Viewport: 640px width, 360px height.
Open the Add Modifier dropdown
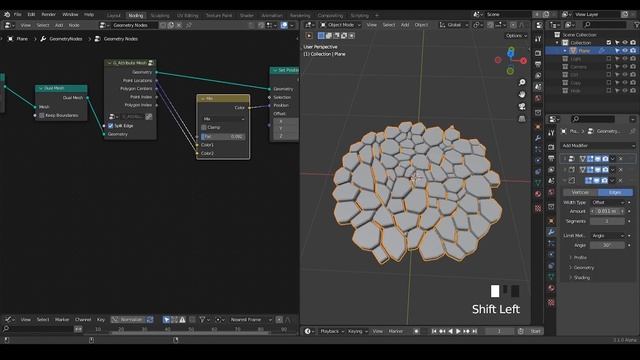pyautogui.click(x=598, y=146)
